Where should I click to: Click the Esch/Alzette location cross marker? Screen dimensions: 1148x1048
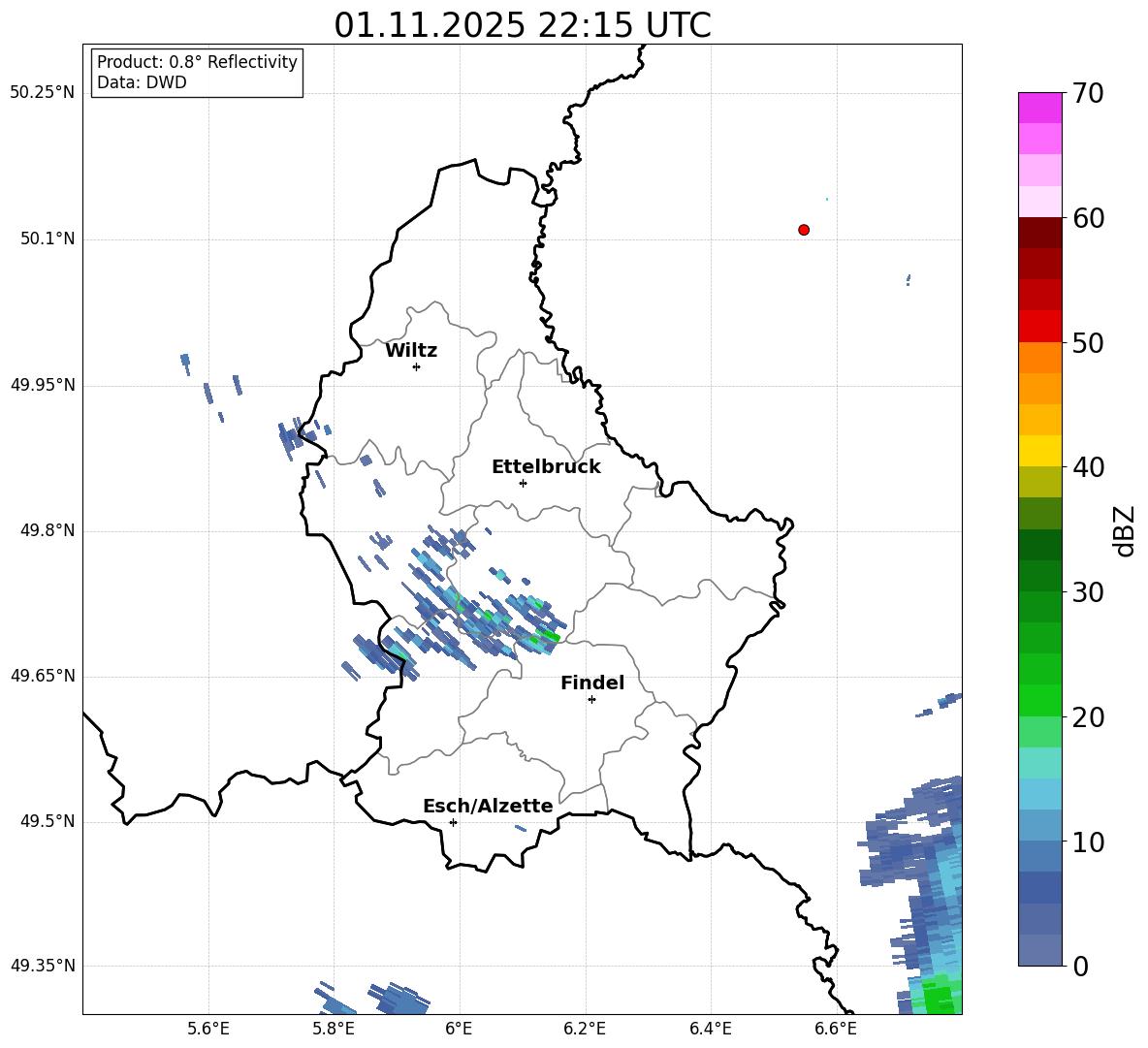(x=453, y=822)
